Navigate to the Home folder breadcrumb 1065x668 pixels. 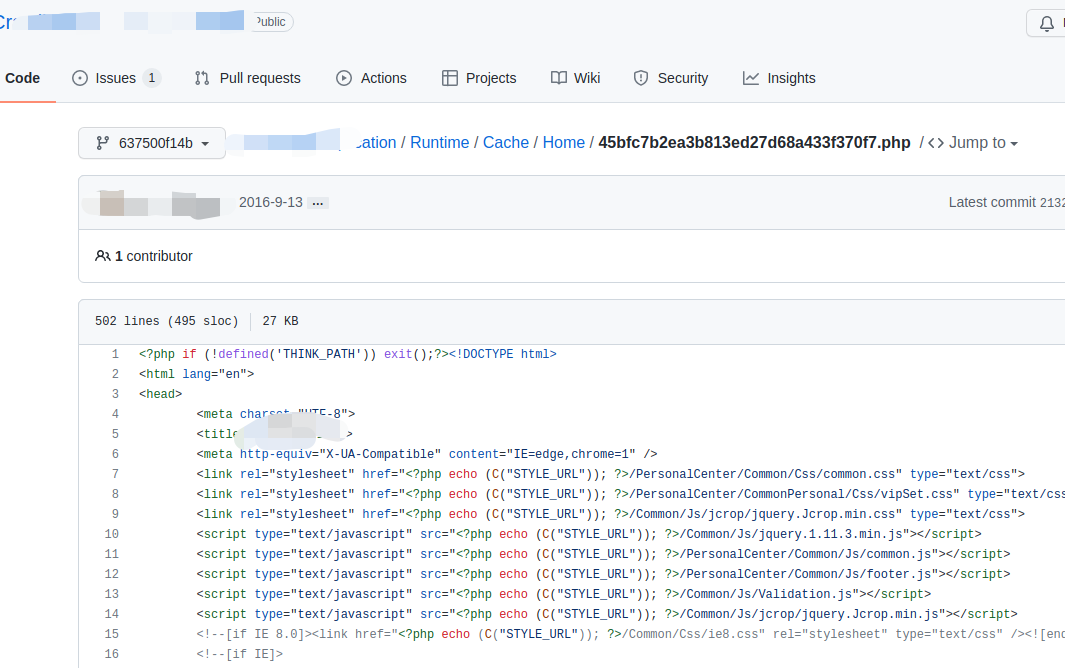coord(564,143)
